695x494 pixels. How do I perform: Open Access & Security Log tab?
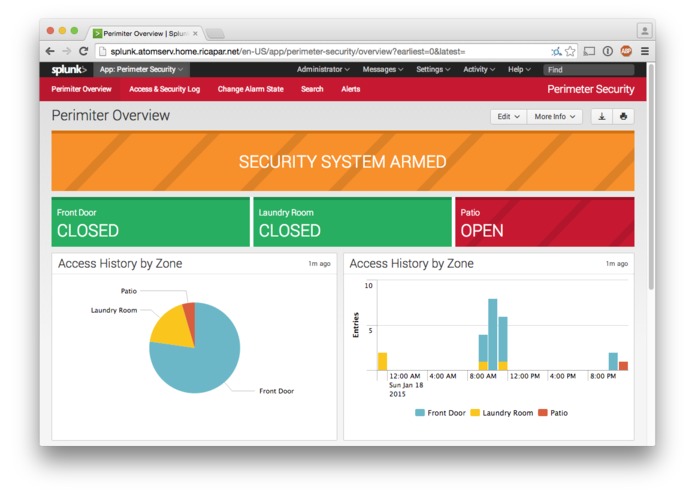[x=164, y=89]
